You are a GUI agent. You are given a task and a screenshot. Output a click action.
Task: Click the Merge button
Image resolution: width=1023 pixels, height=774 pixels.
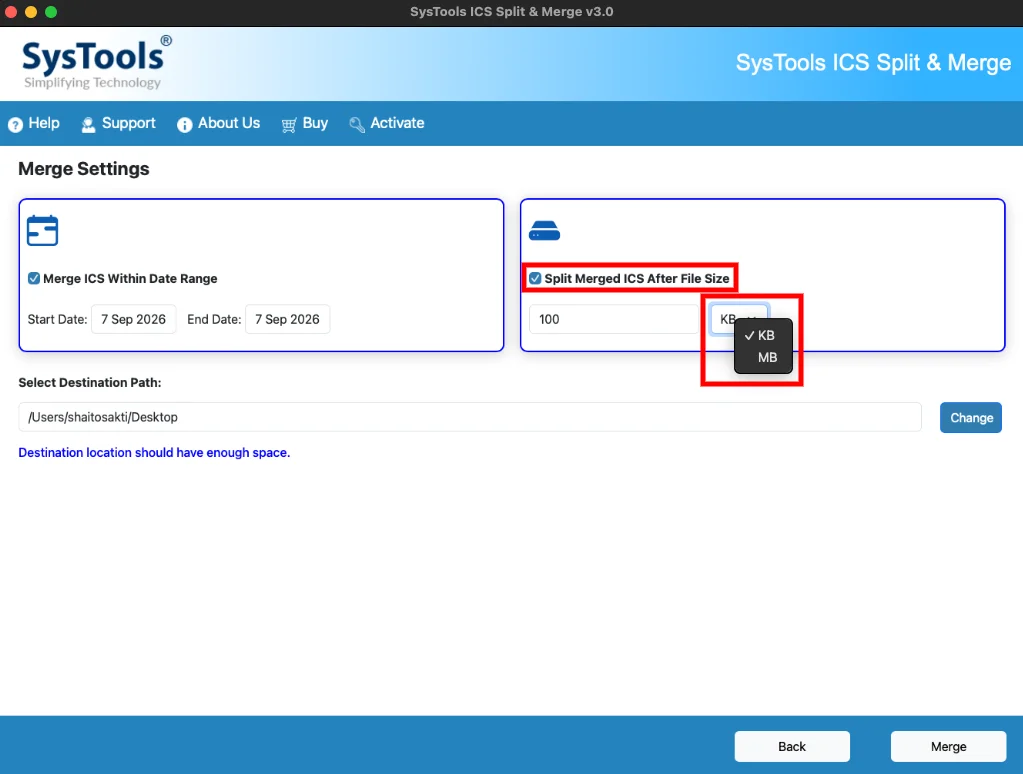[x=949, y=747]
